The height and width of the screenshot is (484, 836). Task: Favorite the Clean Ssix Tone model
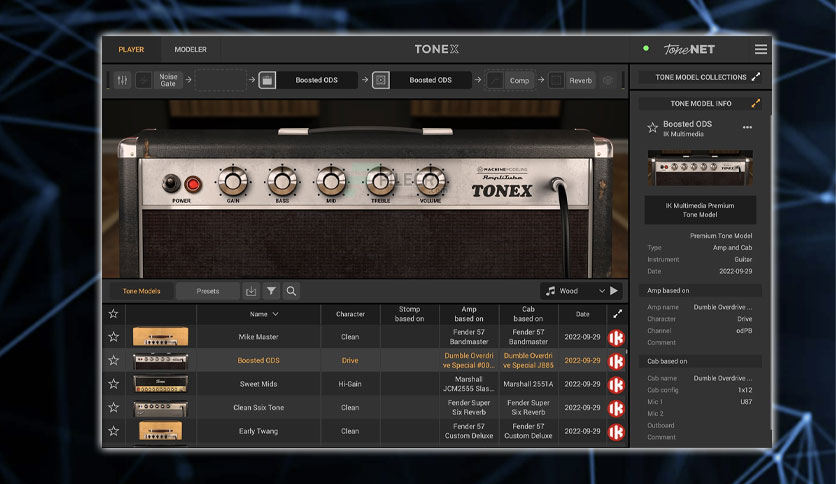(x=113, y=407)
